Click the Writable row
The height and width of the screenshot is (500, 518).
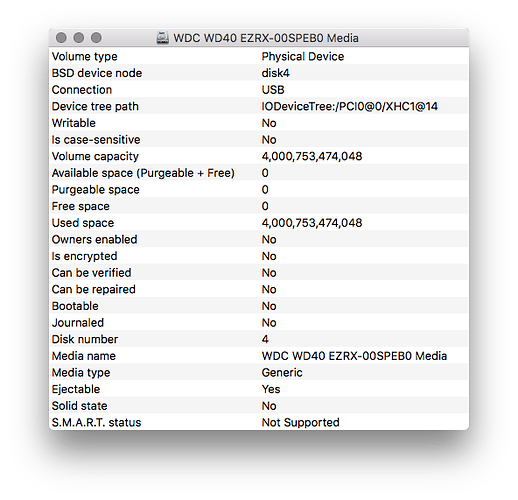click(259, 123)
